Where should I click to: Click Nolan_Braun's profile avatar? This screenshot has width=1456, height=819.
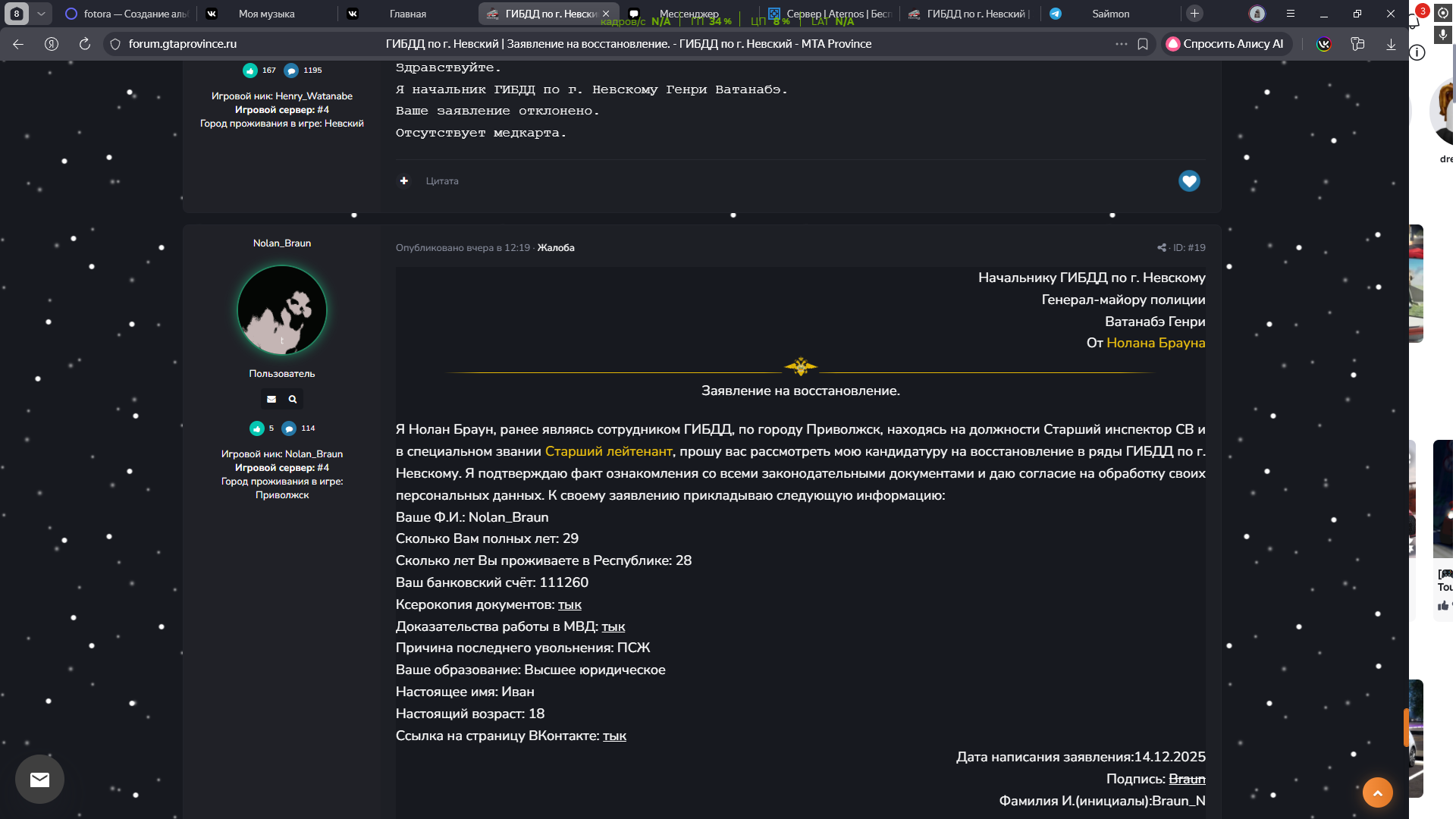282,310
